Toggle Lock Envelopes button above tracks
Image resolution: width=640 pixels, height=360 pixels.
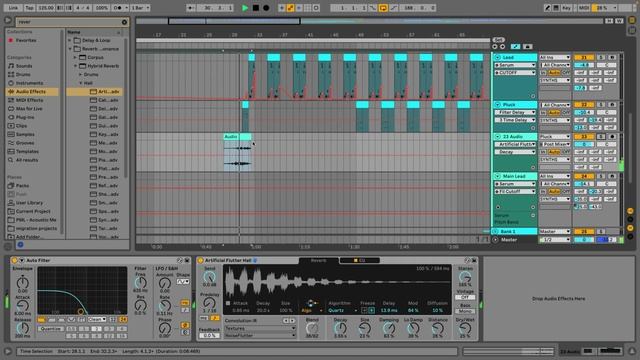pyautogui.click(x=528, y=47)
